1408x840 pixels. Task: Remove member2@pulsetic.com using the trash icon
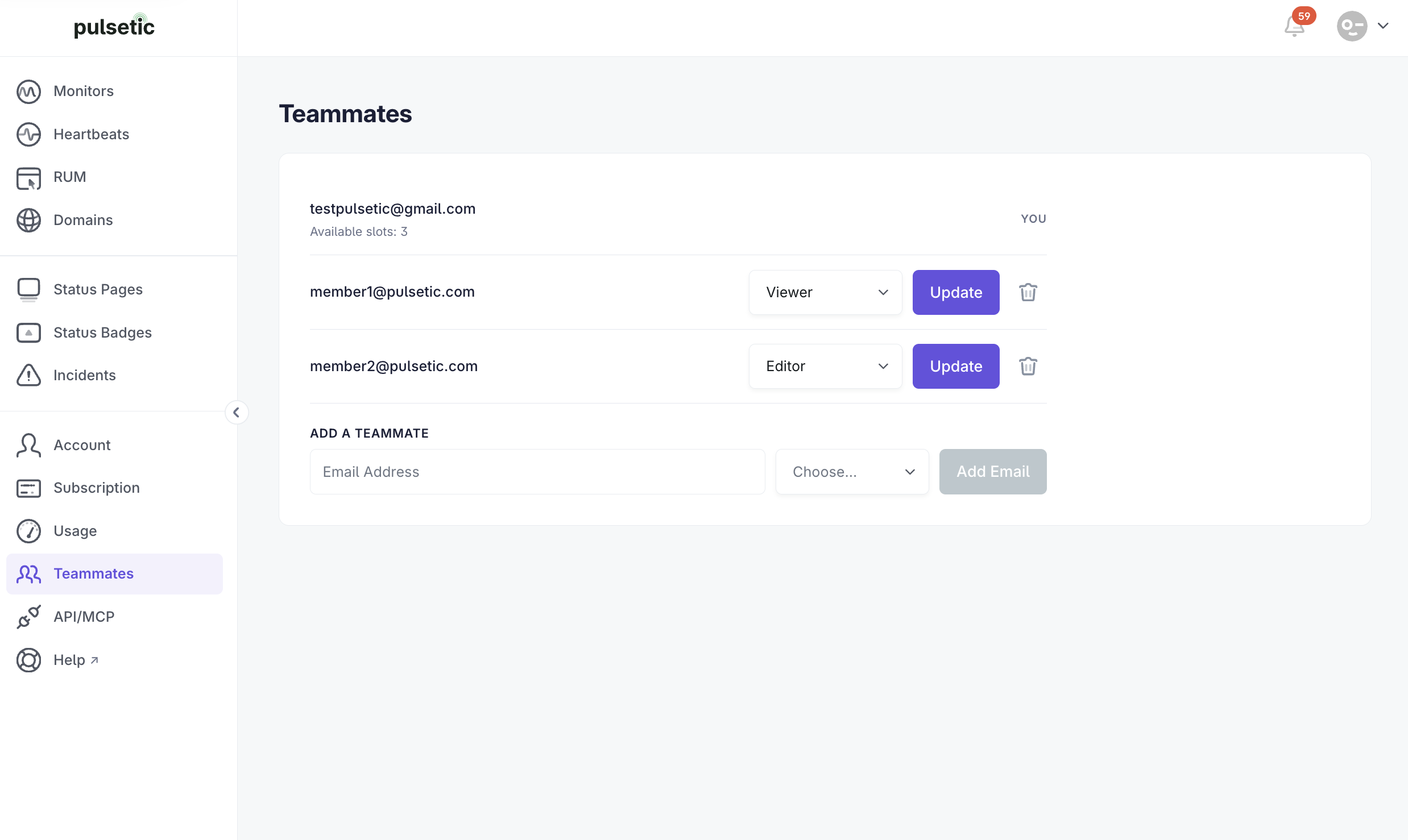click(x=1028, y=366)
